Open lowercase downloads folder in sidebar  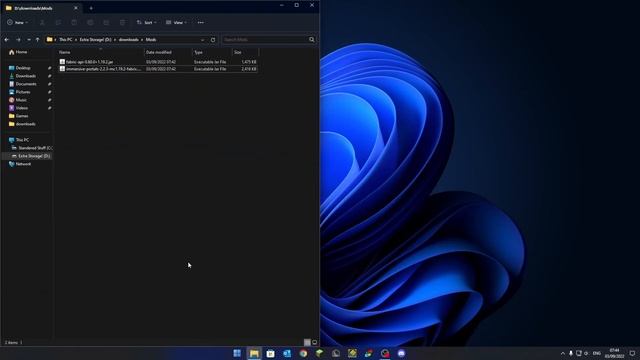25,124
